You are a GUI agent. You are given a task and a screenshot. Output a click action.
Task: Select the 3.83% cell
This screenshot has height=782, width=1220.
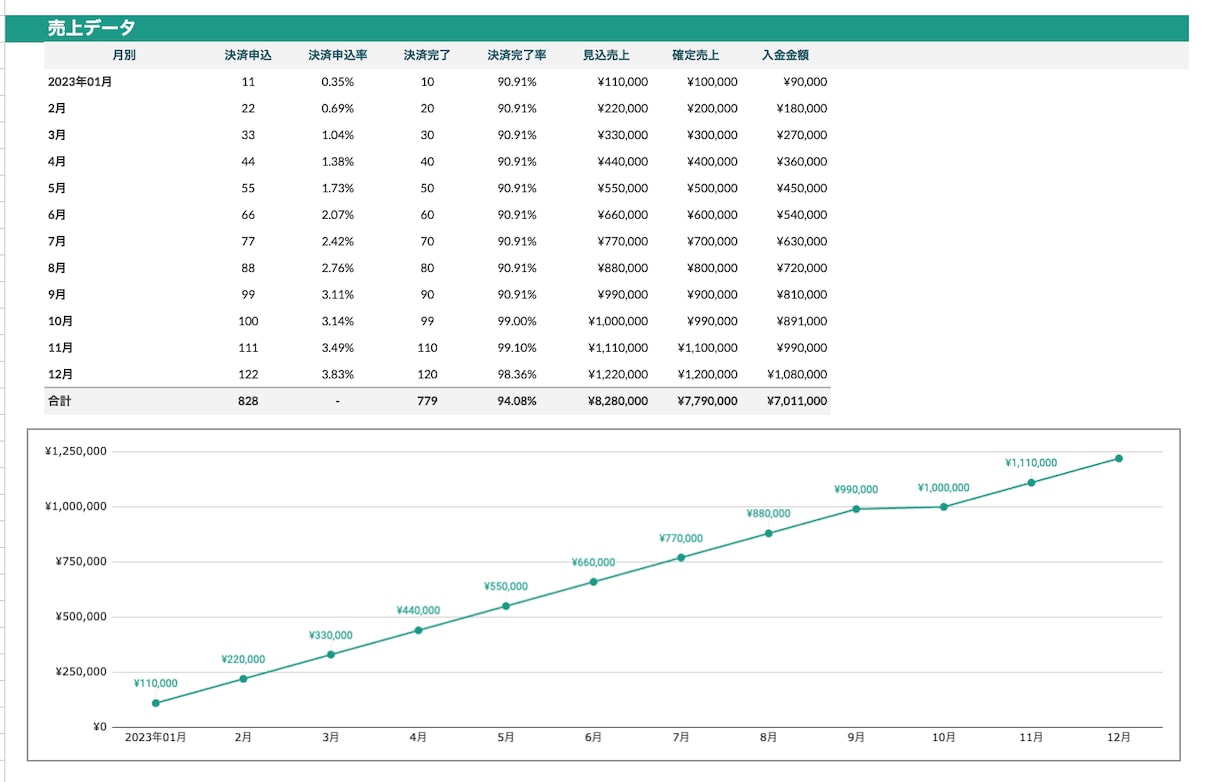(338, 374)
